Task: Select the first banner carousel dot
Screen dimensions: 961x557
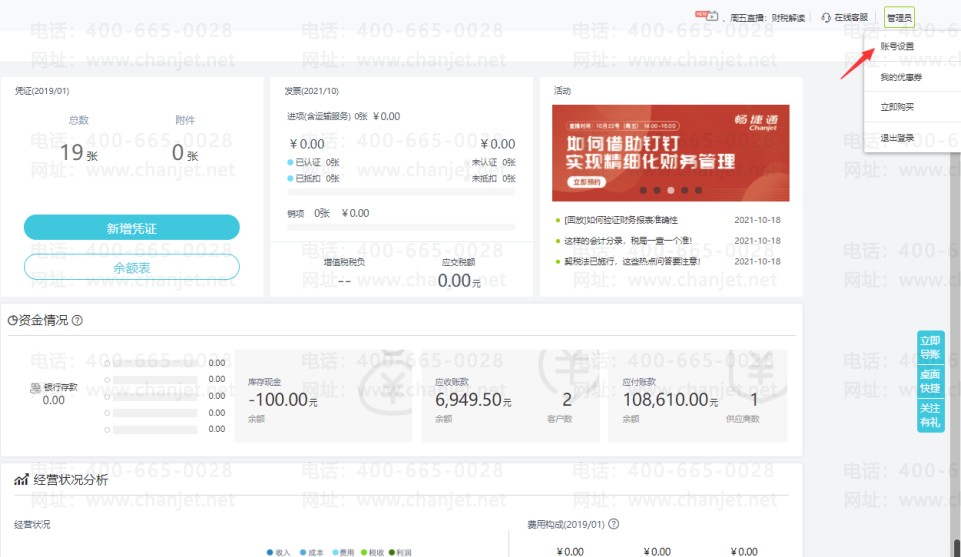Action: [643, 191]
